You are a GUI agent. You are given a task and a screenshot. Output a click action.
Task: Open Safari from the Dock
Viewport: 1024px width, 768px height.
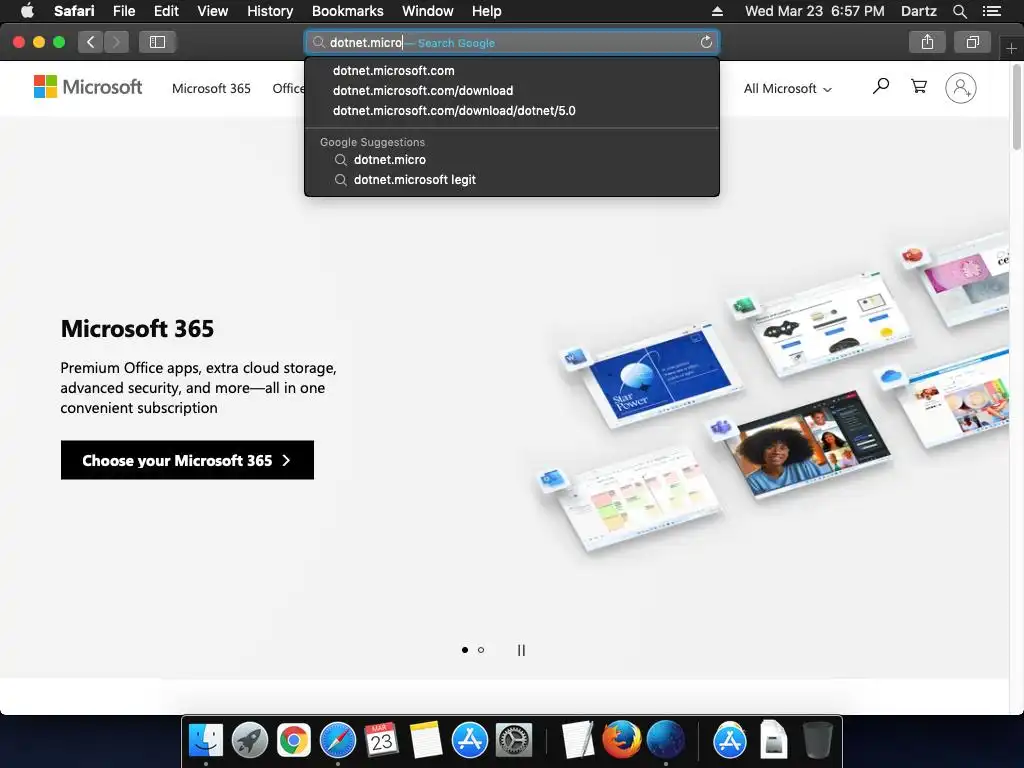pos(338,741)
